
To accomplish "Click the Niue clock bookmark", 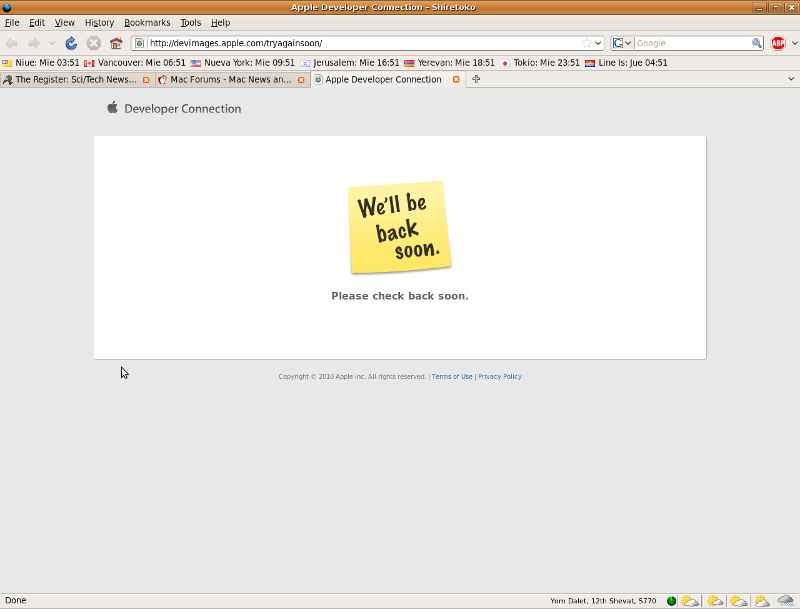I will [41, 63].
